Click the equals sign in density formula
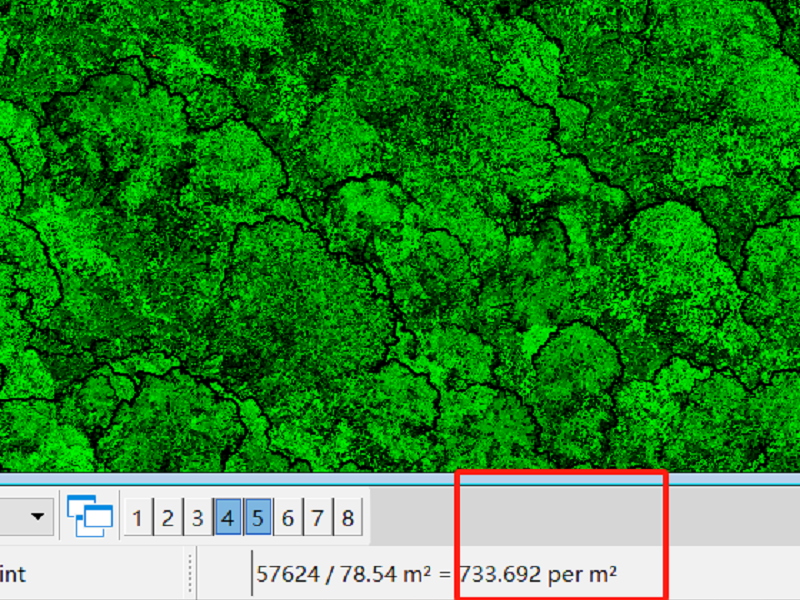This screenshot has width=800, height=600. tap(447, 574)
